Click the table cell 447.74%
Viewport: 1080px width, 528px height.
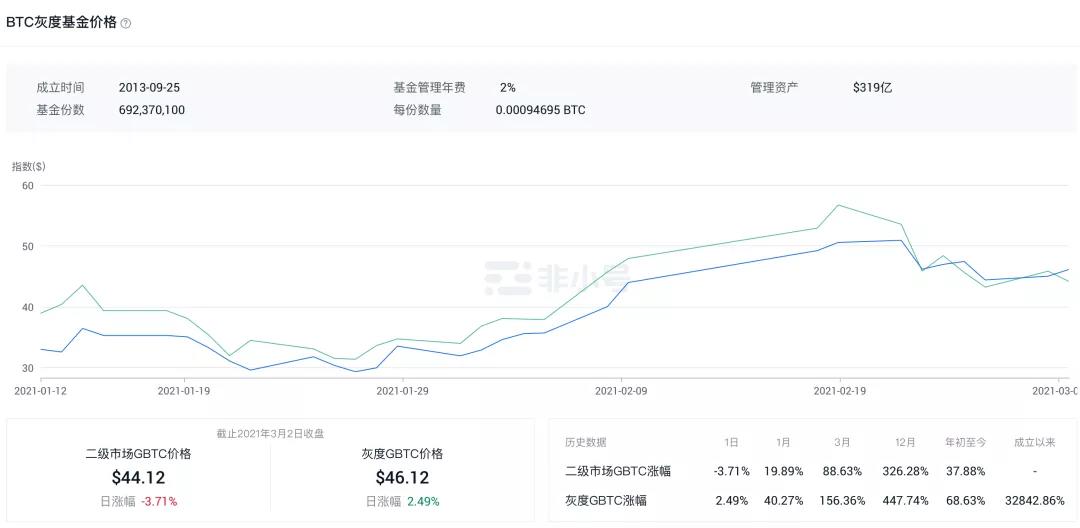point(905,500)
